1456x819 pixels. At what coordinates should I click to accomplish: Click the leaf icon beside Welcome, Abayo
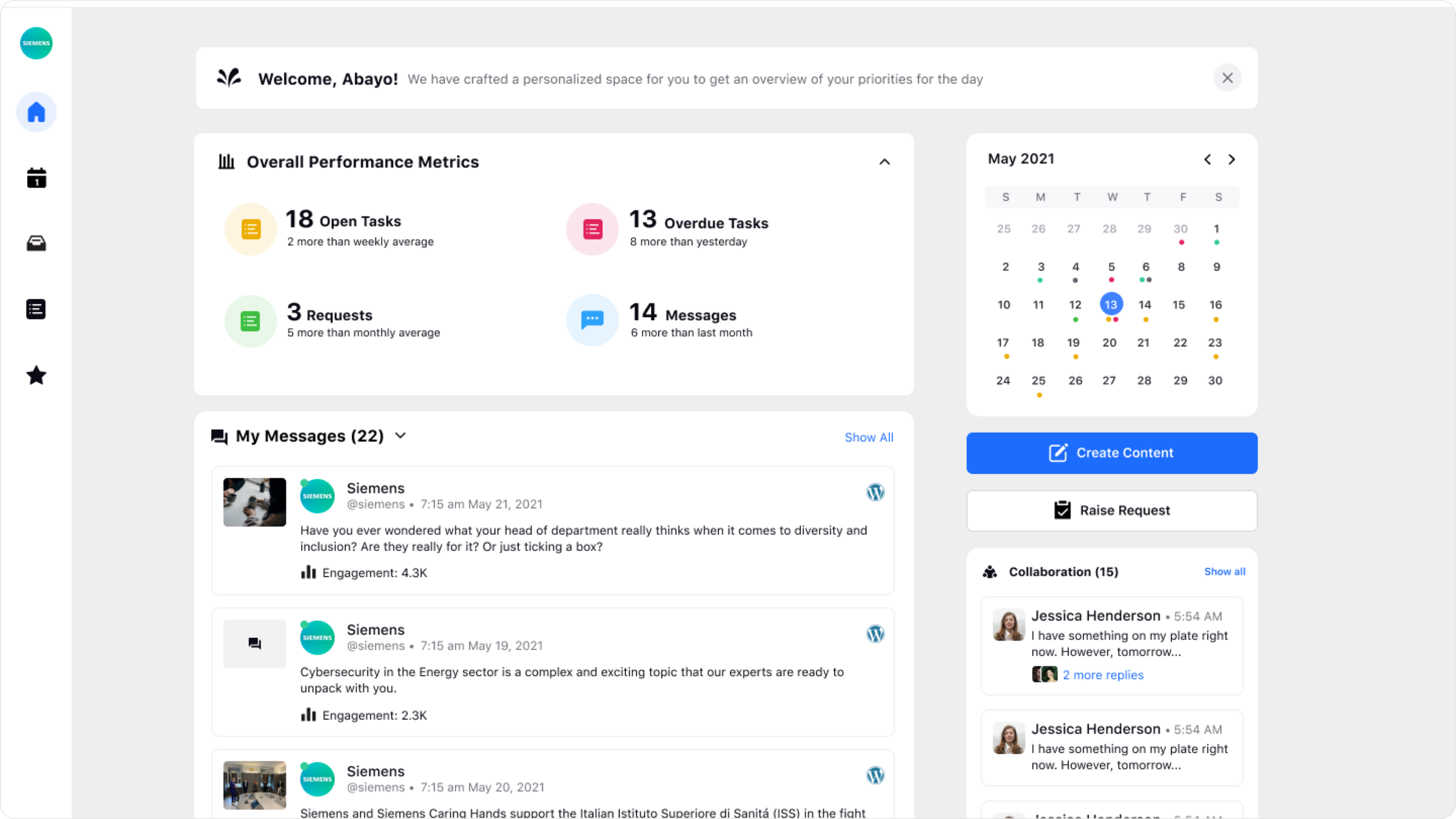coord(229,77)
